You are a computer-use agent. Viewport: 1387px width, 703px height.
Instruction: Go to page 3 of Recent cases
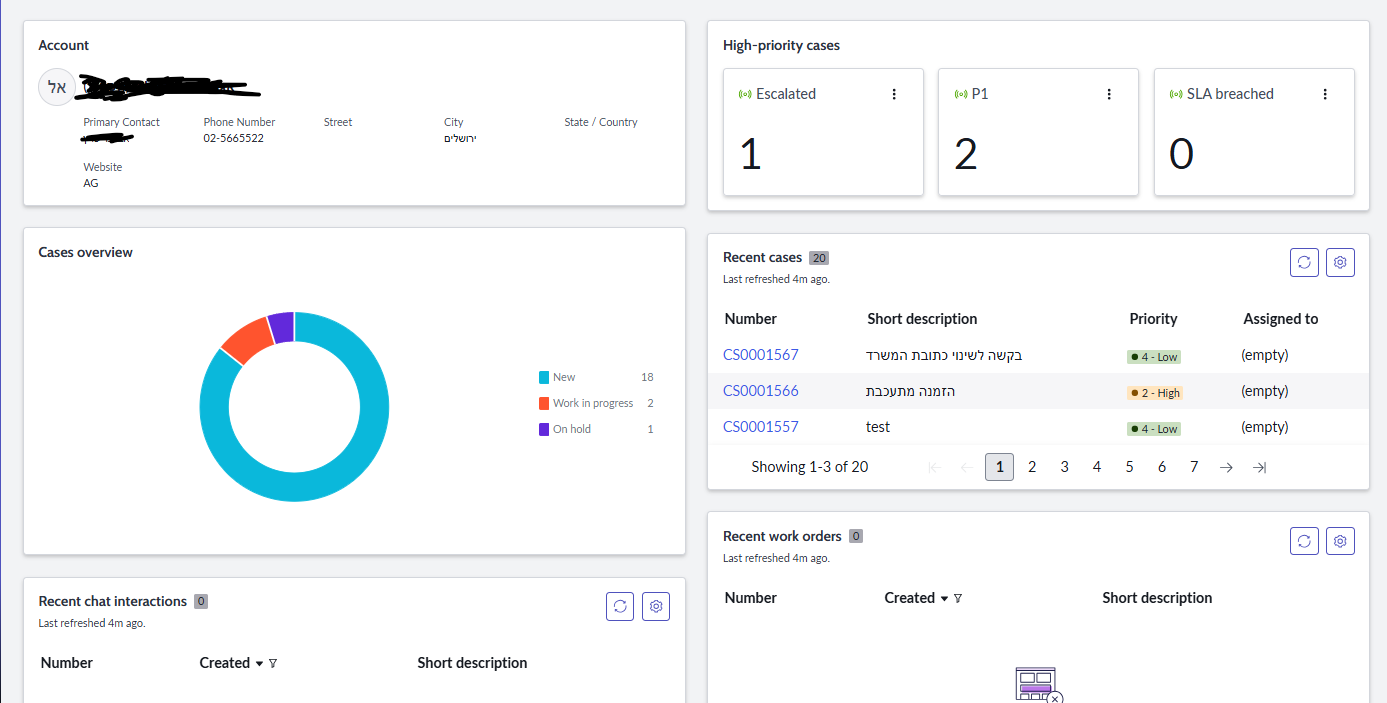coord(1065,467)
